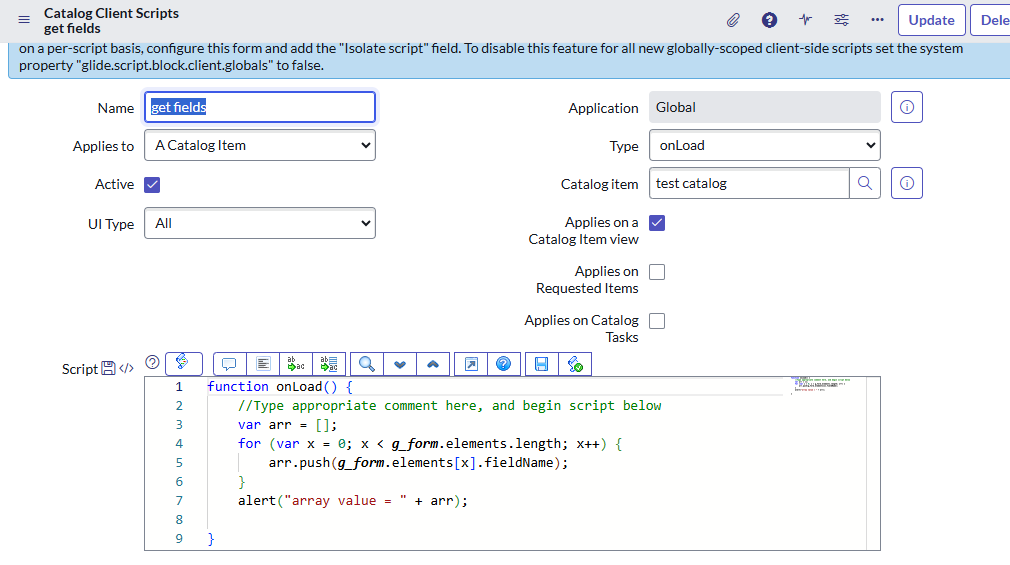1010x565 pixels.
Task: Toggle comment icon in script toolbar
Action: coord(229,364)
